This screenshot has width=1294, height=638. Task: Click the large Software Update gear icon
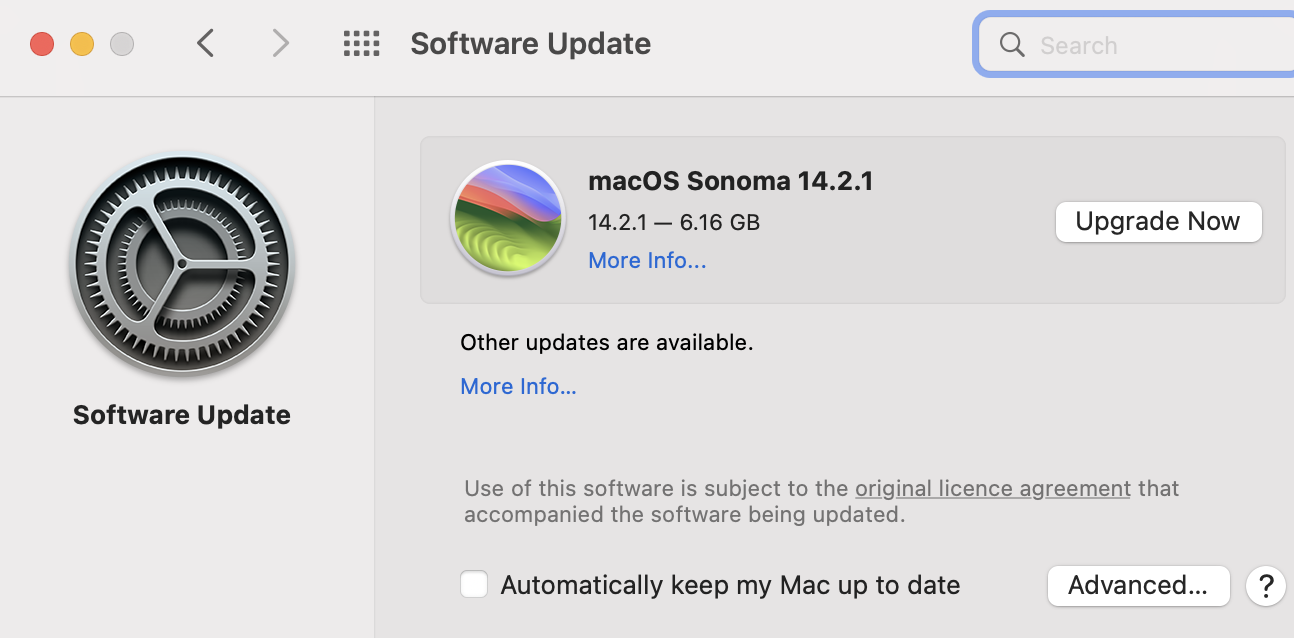182,264
